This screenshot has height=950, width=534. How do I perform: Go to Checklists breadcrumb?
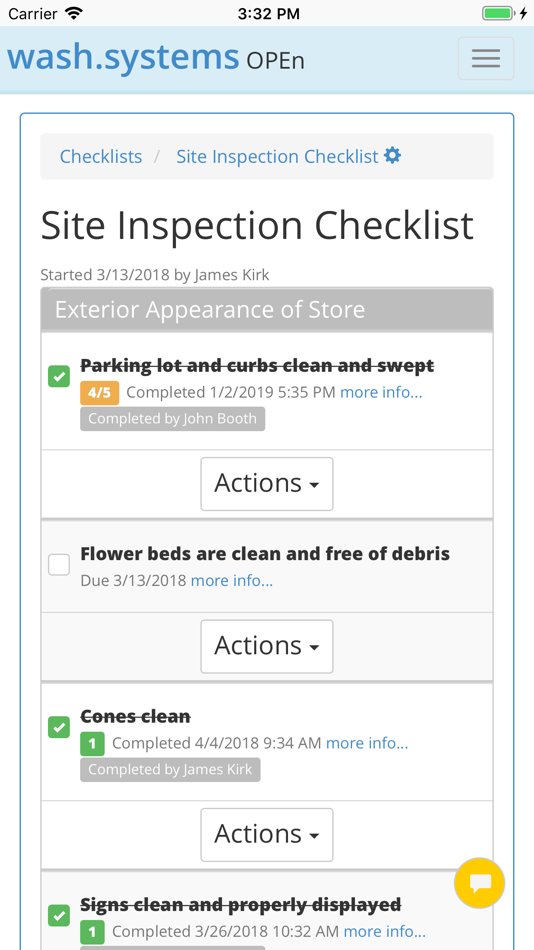[101, 156]
